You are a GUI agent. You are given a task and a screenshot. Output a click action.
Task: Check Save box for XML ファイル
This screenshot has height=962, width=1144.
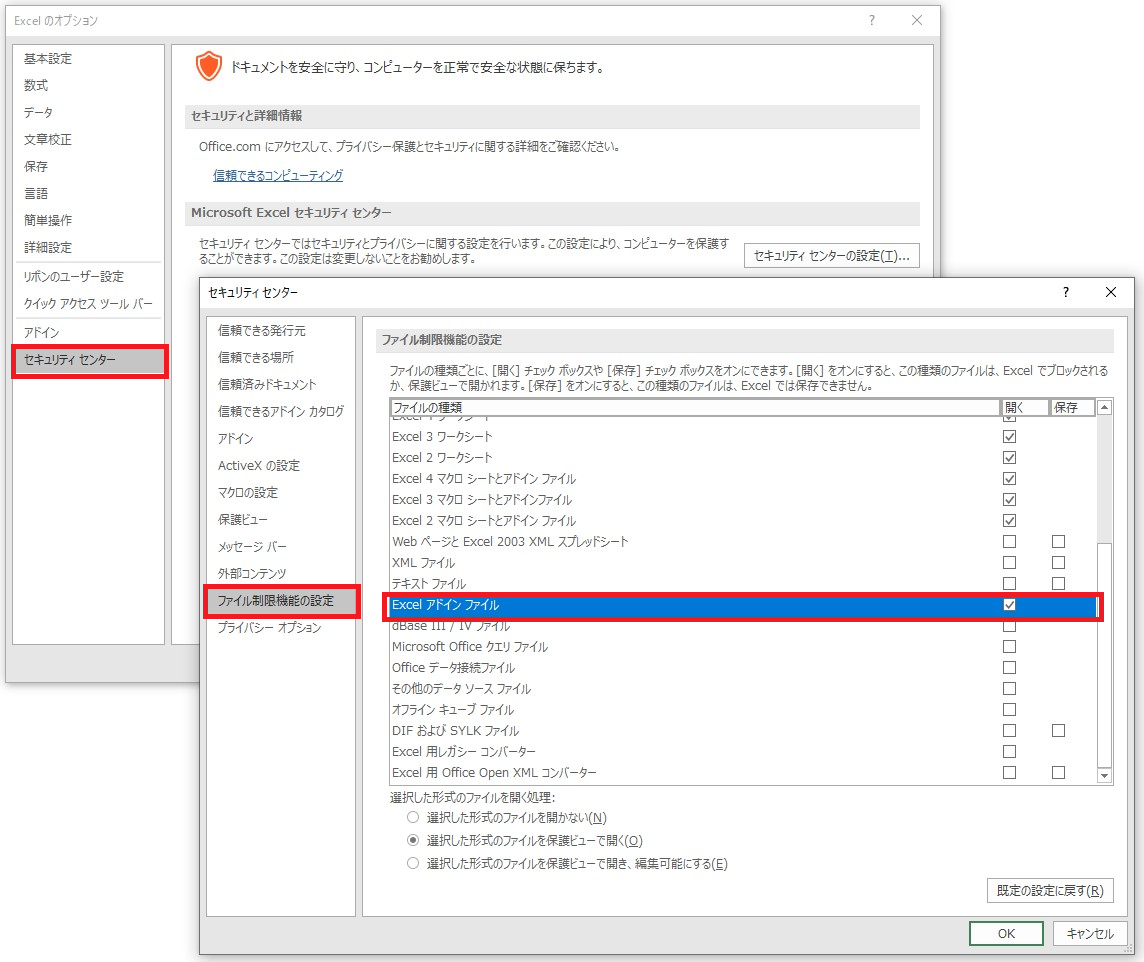[x=1059, y=563]
